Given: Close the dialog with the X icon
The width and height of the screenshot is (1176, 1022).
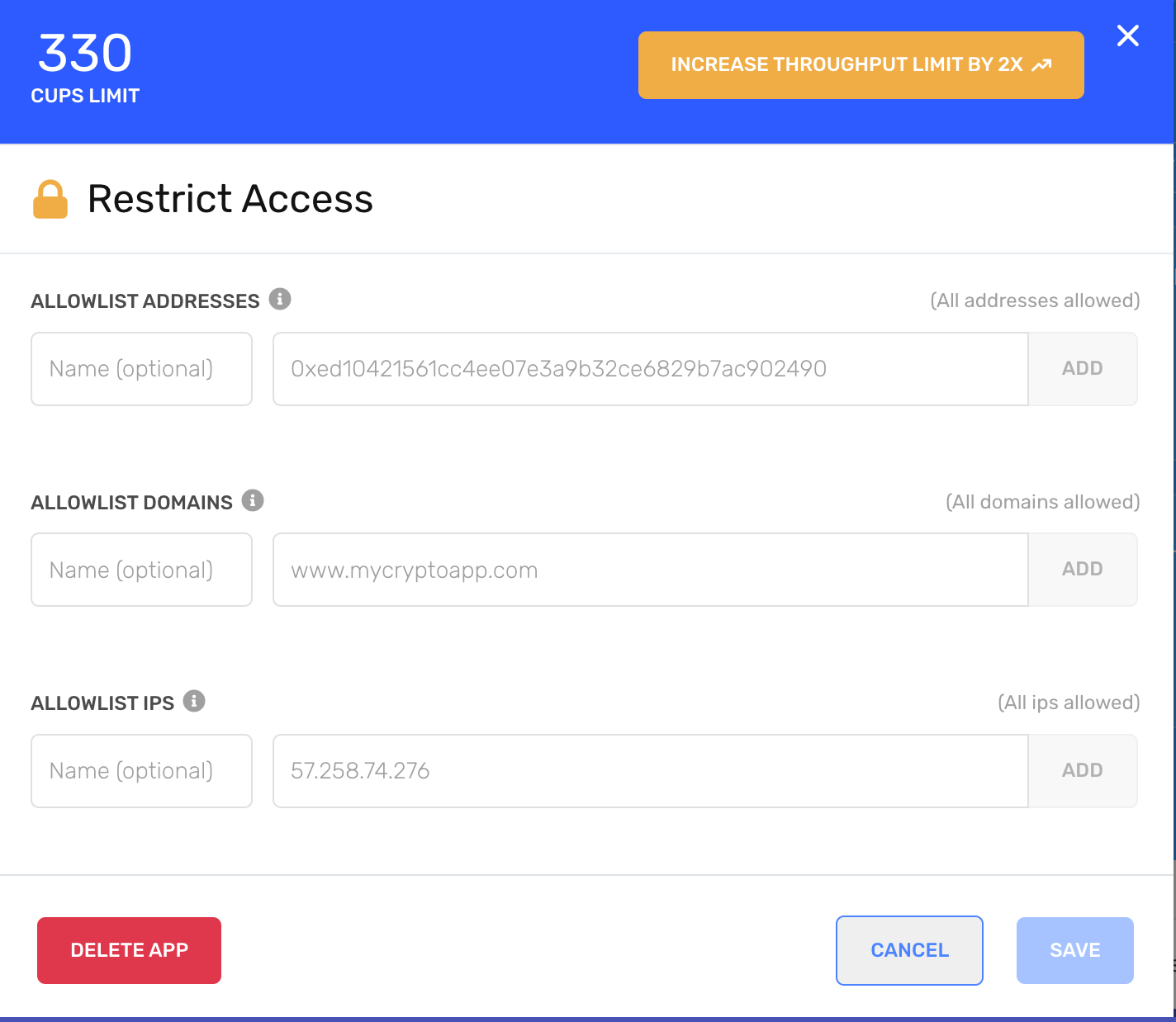Looking at the screenshot, I should [x=1127, y=35].
